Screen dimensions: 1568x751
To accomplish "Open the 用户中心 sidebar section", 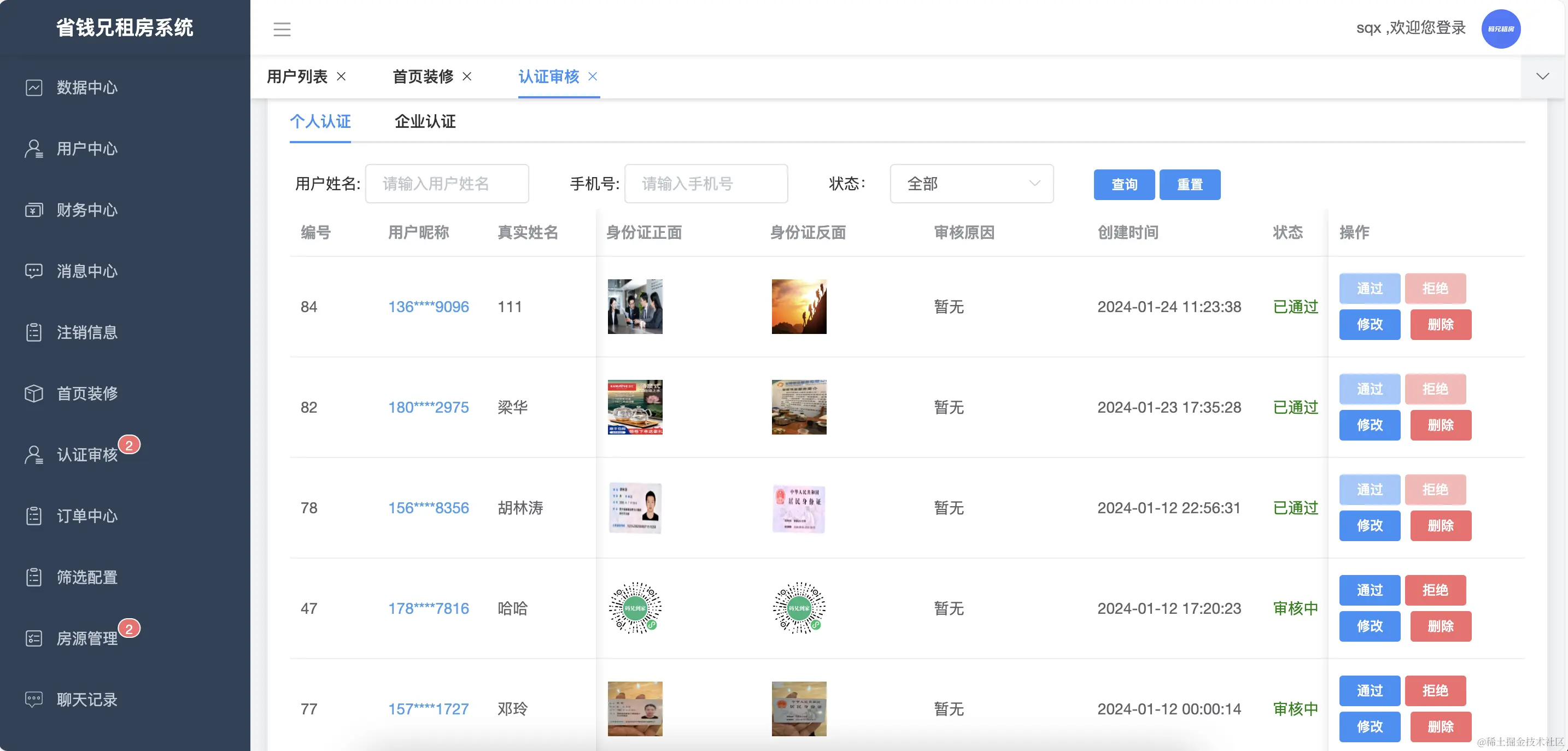I will tap(86, 149).
